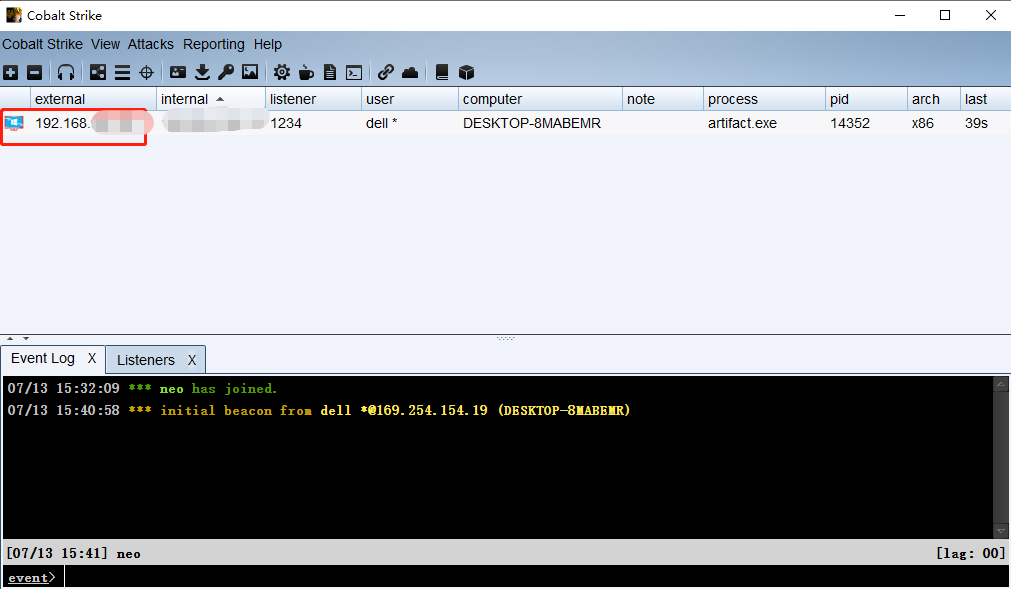Click the minus icon to disconnect from team server
The width and height of the screenshot is (1011, 589).
coord(35,72)
